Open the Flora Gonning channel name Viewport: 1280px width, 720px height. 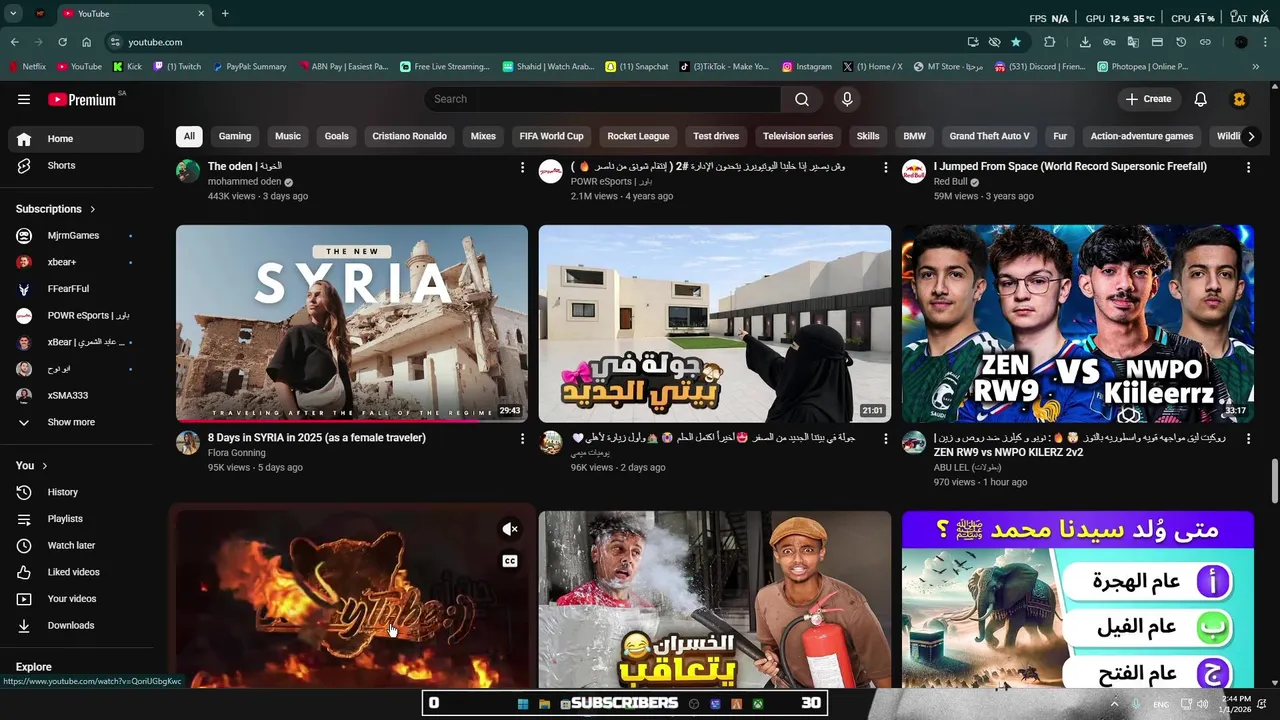tap(237, 453)
